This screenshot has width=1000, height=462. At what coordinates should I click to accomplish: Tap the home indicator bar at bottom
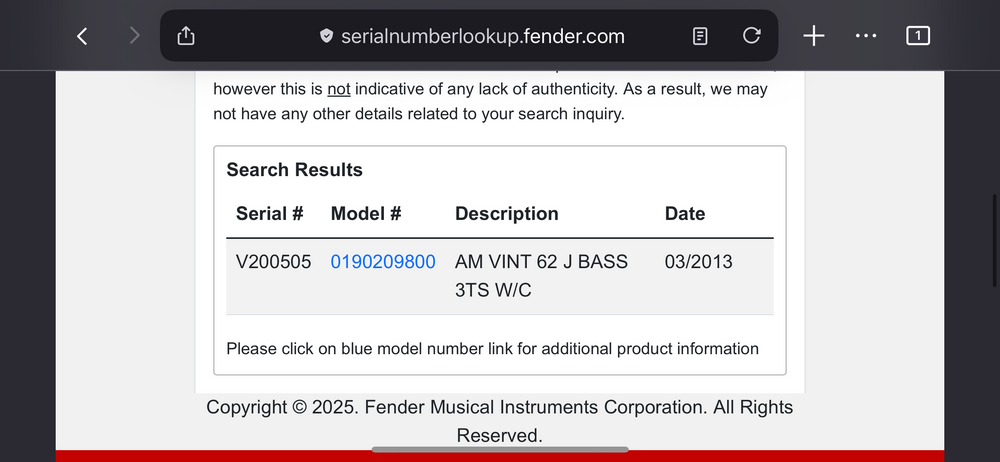point(500,450)
